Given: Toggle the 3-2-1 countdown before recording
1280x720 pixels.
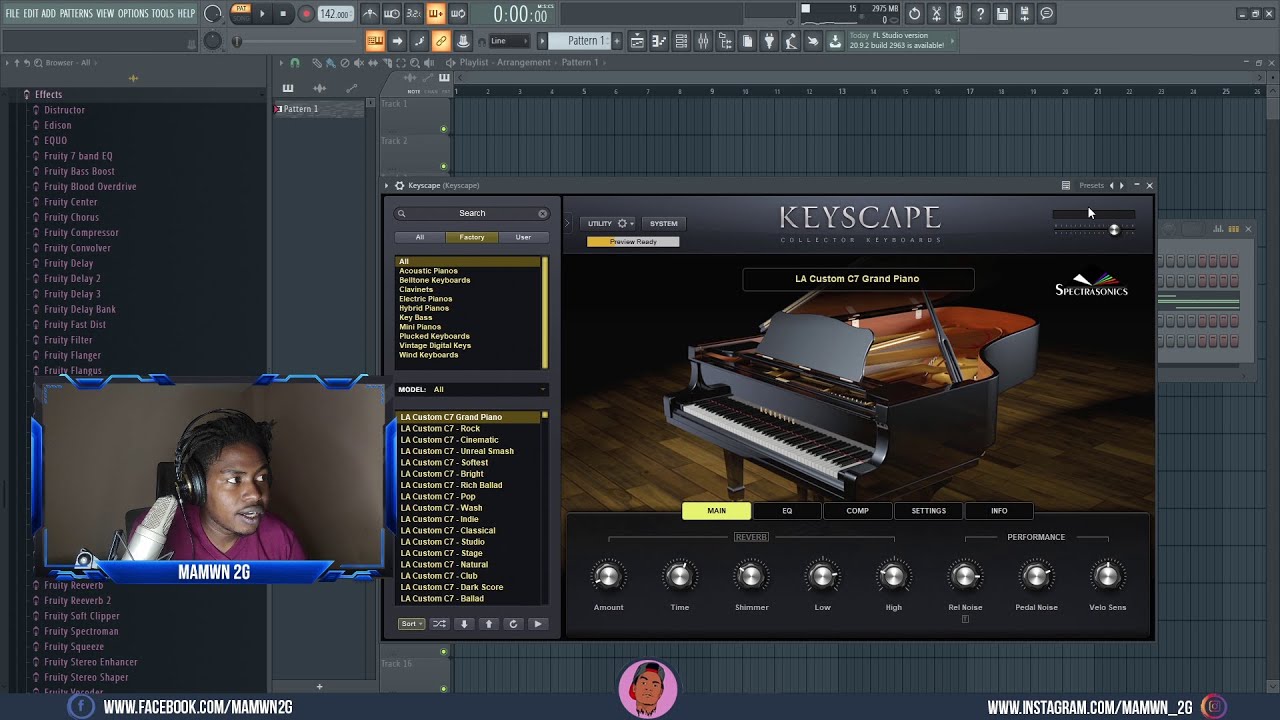Looking at the screenshot, I should (x=414, y=14).
